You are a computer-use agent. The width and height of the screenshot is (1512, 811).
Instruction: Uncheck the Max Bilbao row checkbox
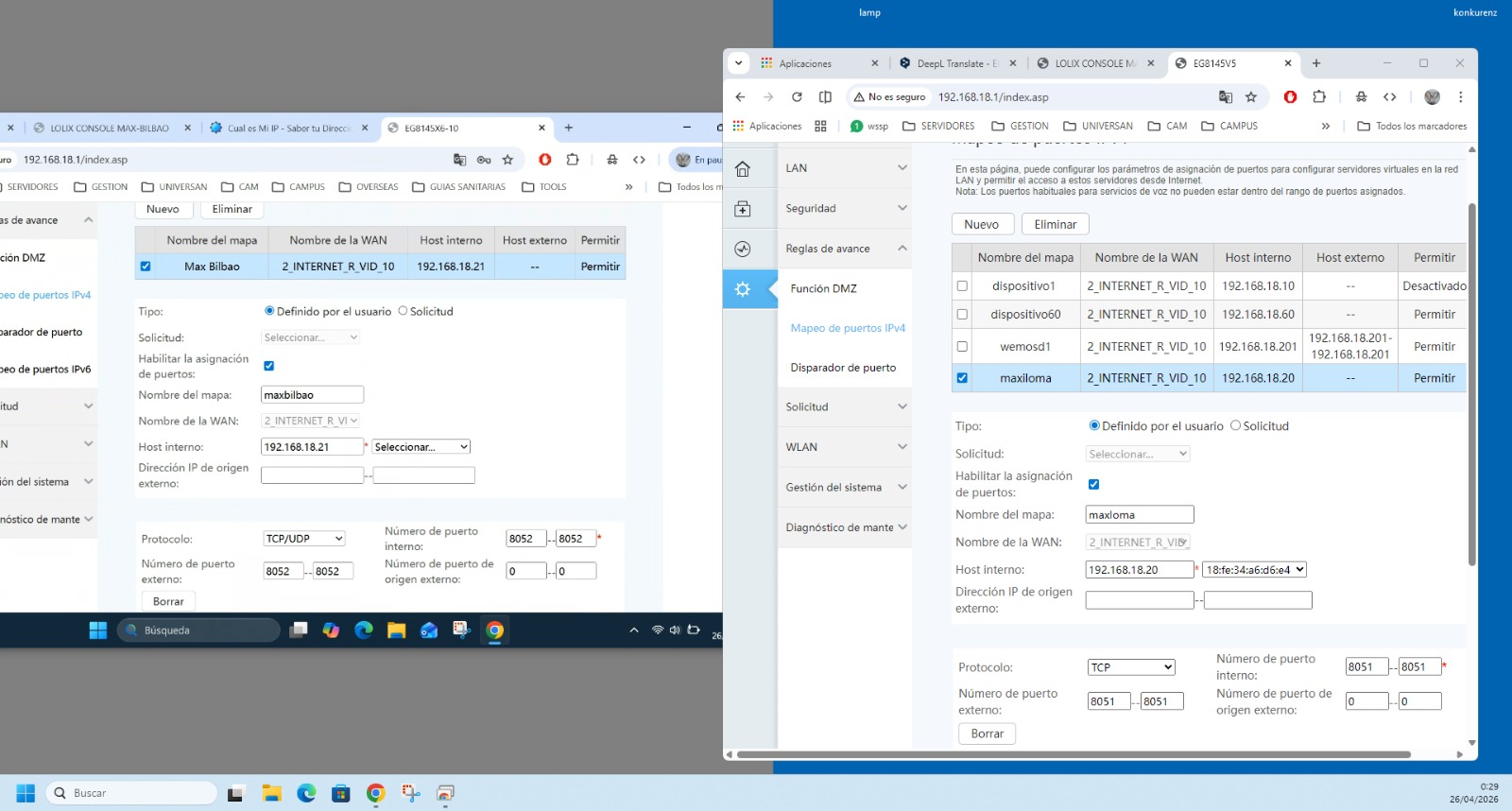click(x=146, y=267)
